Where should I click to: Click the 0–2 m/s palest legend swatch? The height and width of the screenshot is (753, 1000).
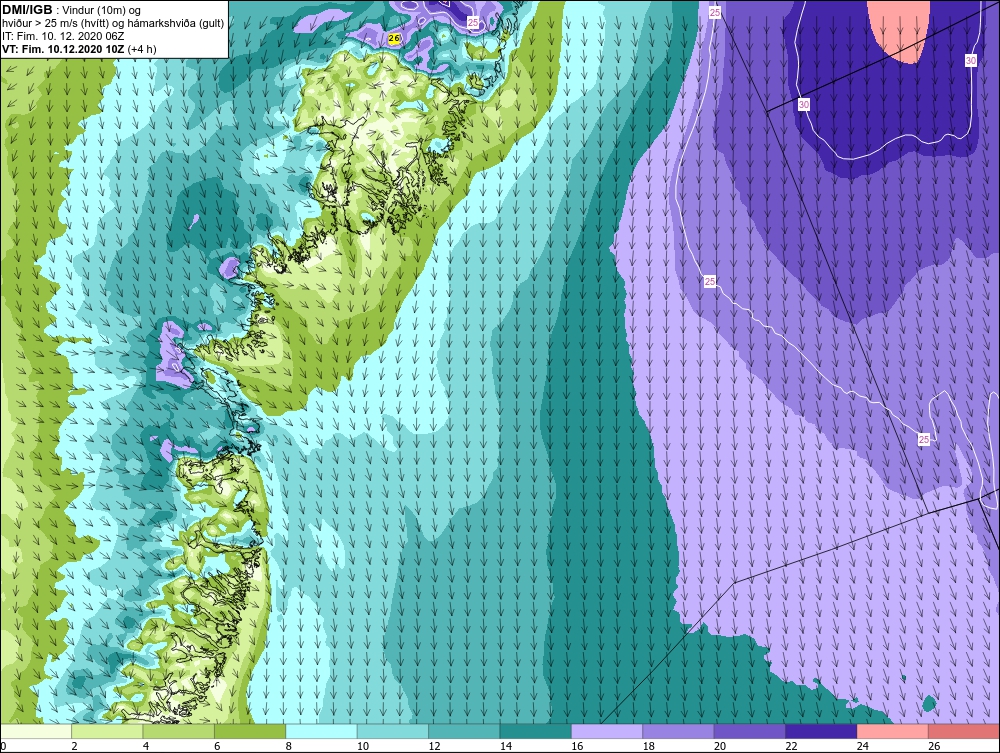[36, 731]
